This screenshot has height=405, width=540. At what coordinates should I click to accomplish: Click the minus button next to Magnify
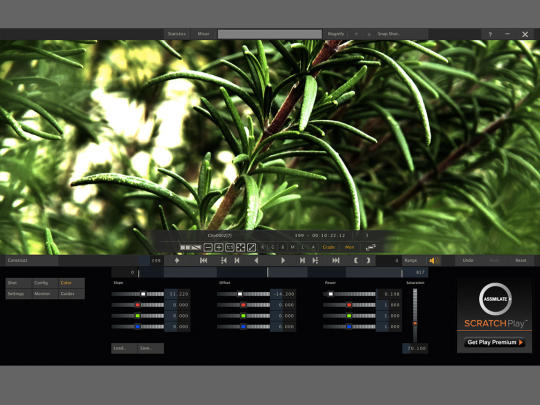356,34
